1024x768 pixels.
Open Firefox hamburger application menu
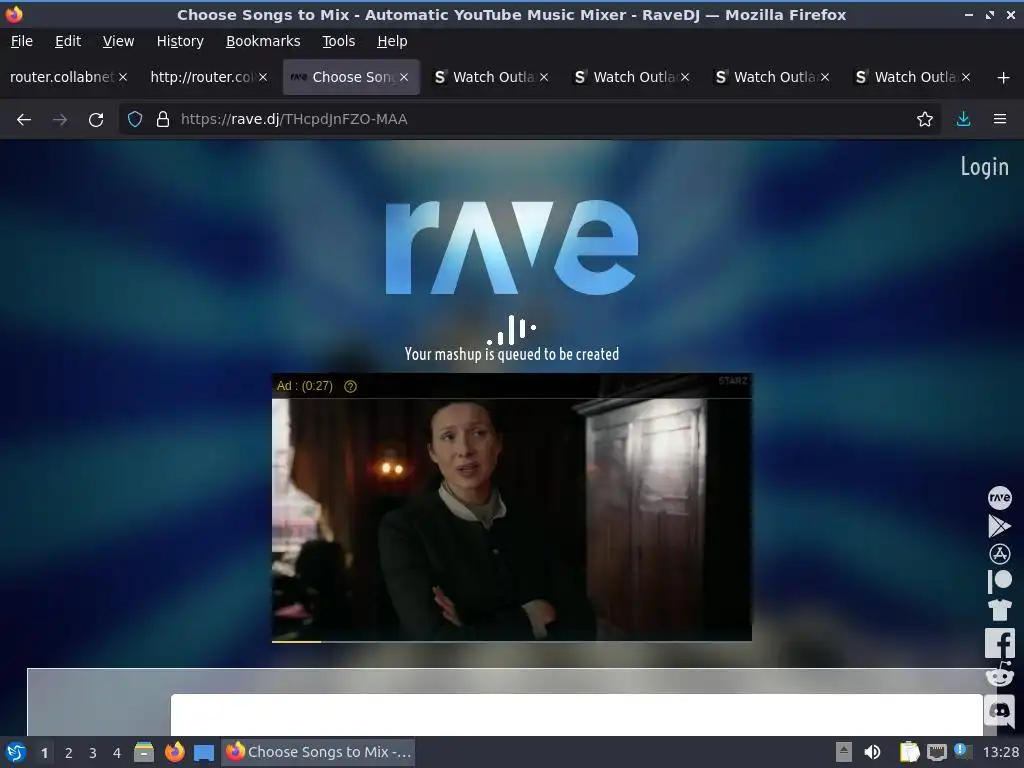pyautogui.click(x=999, y=120)
